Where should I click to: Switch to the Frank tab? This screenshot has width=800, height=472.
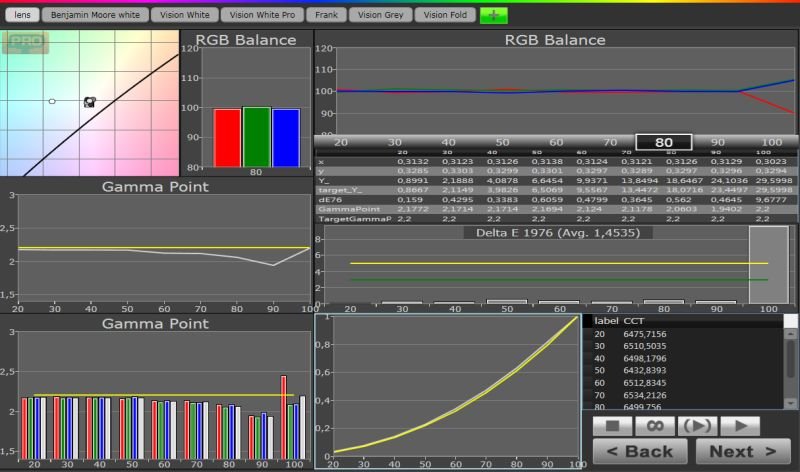(x=325, y=15)
